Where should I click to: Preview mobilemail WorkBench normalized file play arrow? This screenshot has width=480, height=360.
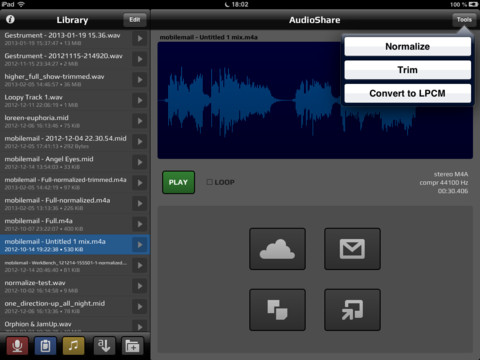140,266
